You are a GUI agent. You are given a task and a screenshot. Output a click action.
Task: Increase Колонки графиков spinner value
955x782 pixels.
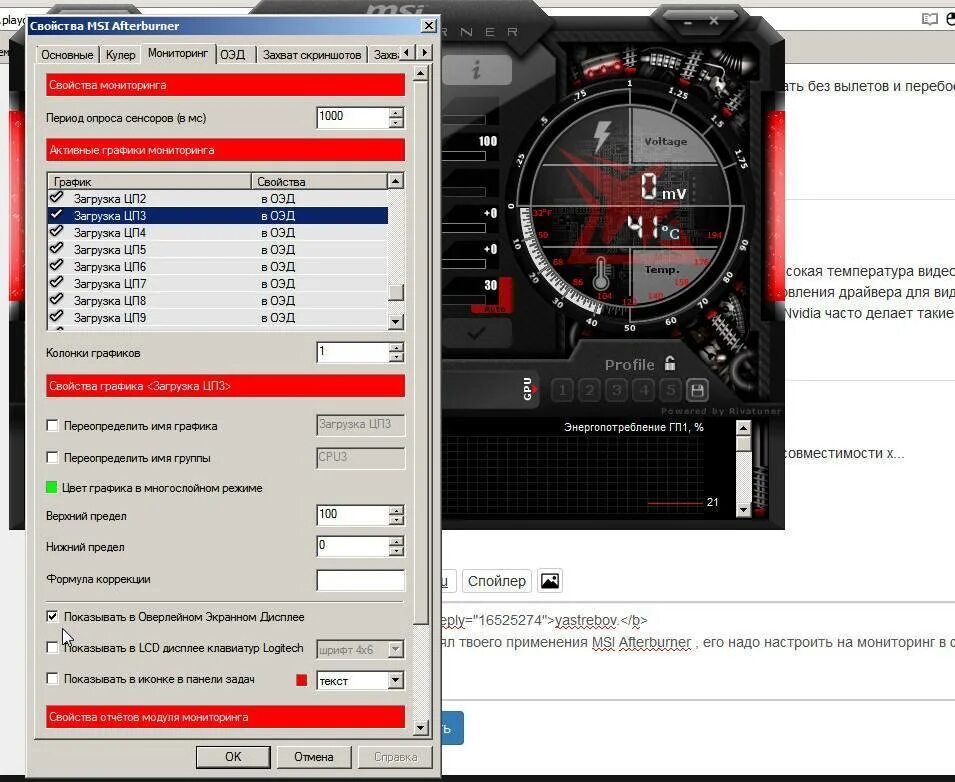click(x=396, y=347)
